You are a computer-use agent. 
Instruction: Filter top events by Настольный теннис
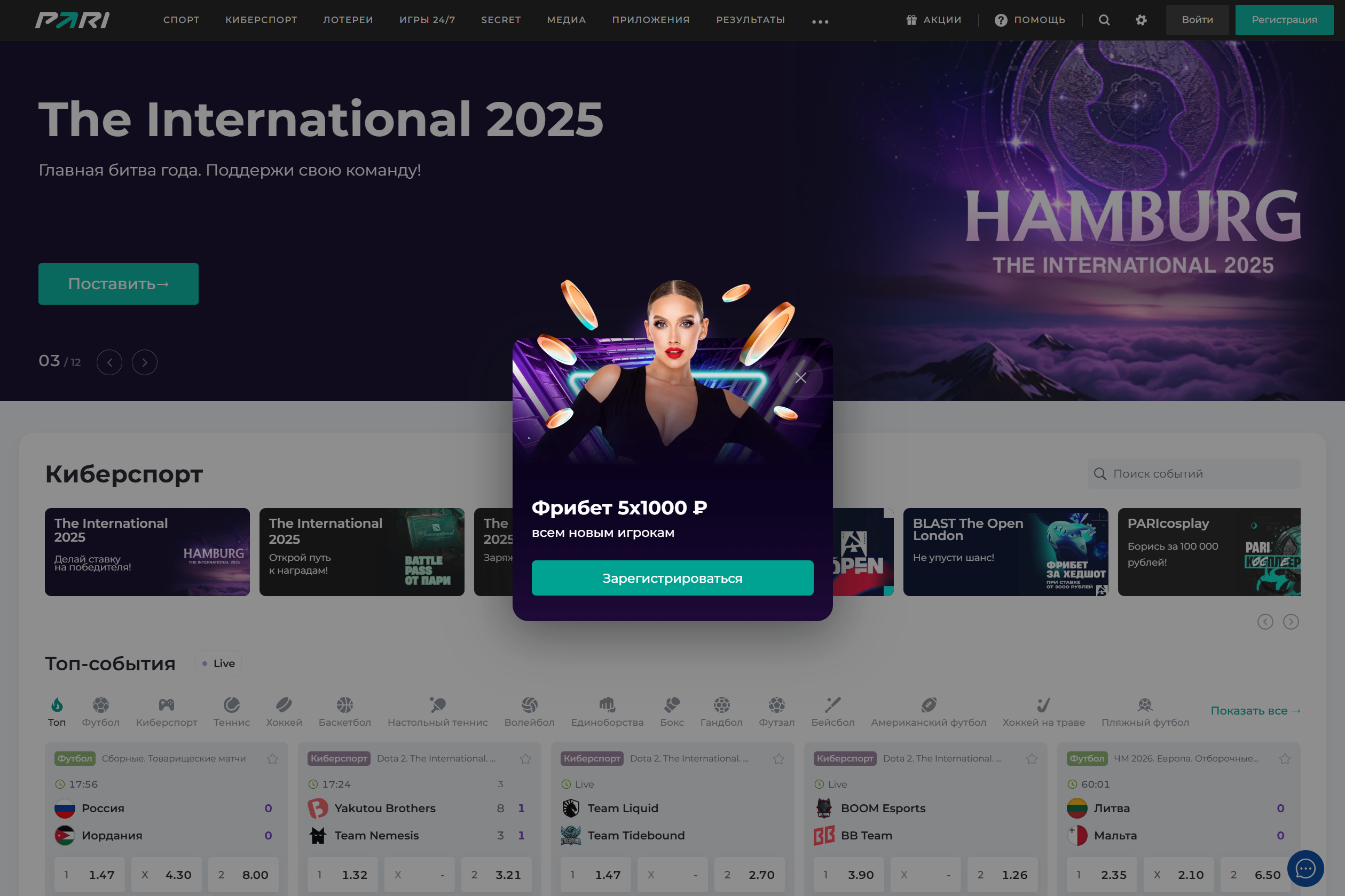point(437,711)
